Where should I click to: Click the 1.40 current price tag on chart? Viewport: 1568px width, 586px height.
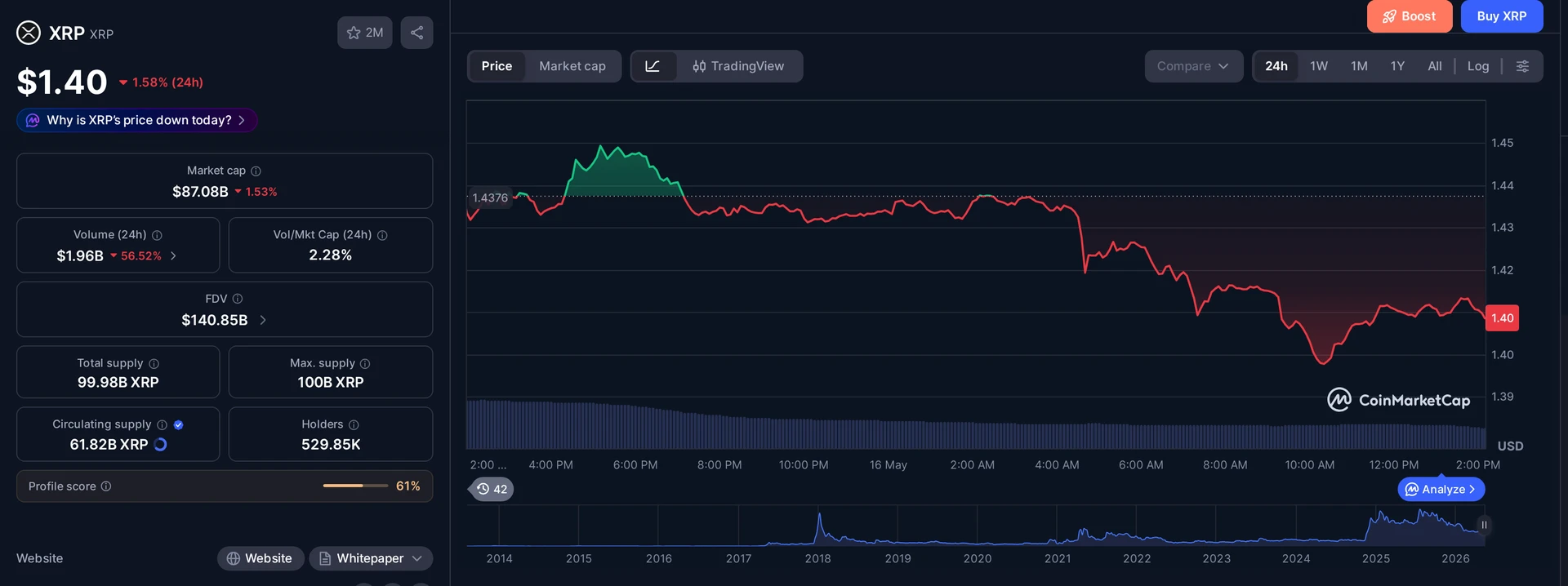tap(1502, 318)
